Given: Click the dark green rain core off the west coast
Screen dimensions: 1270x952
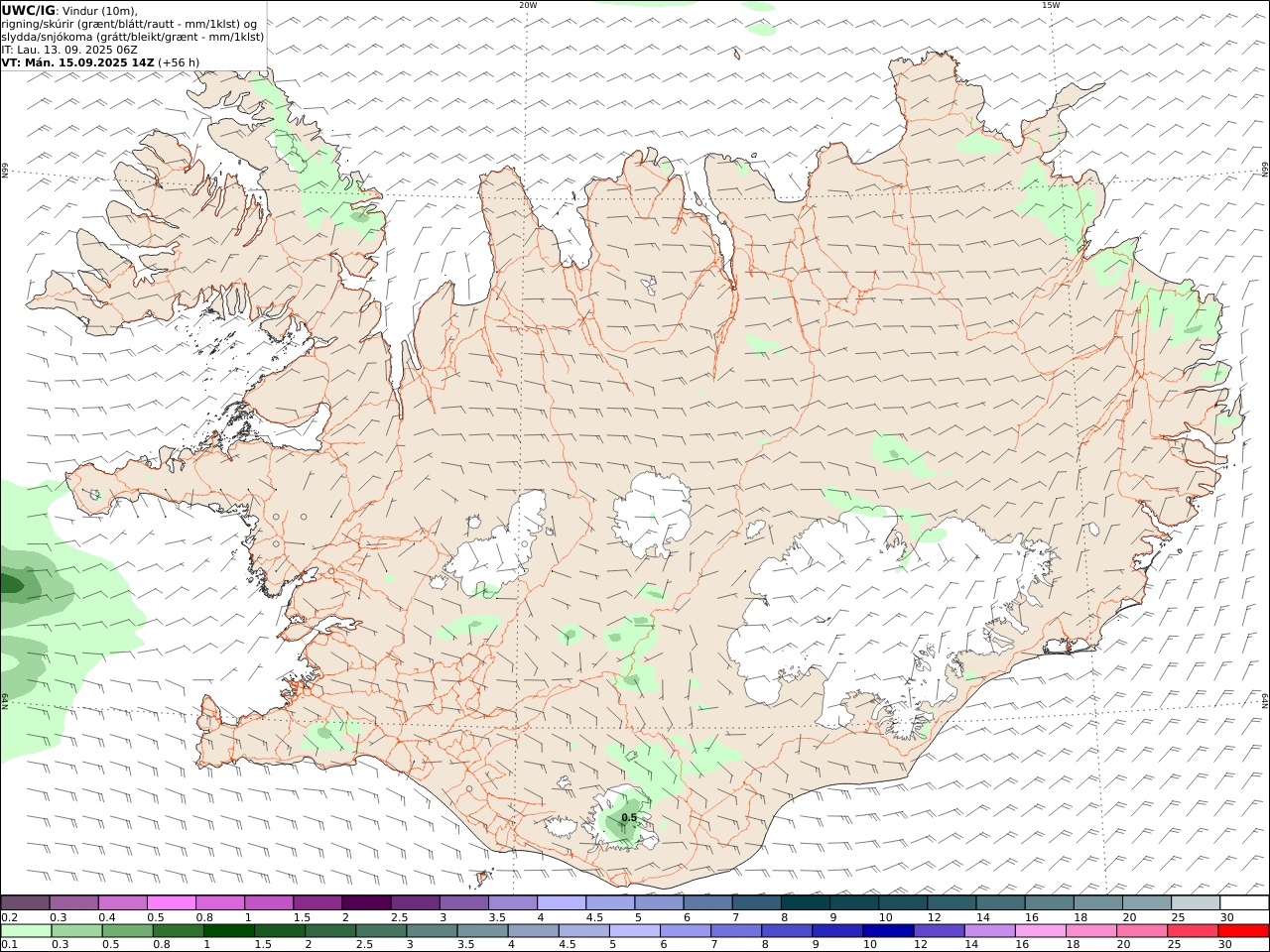Looking at the screenshot, I should pyautogui.click(x=11, y=584).
